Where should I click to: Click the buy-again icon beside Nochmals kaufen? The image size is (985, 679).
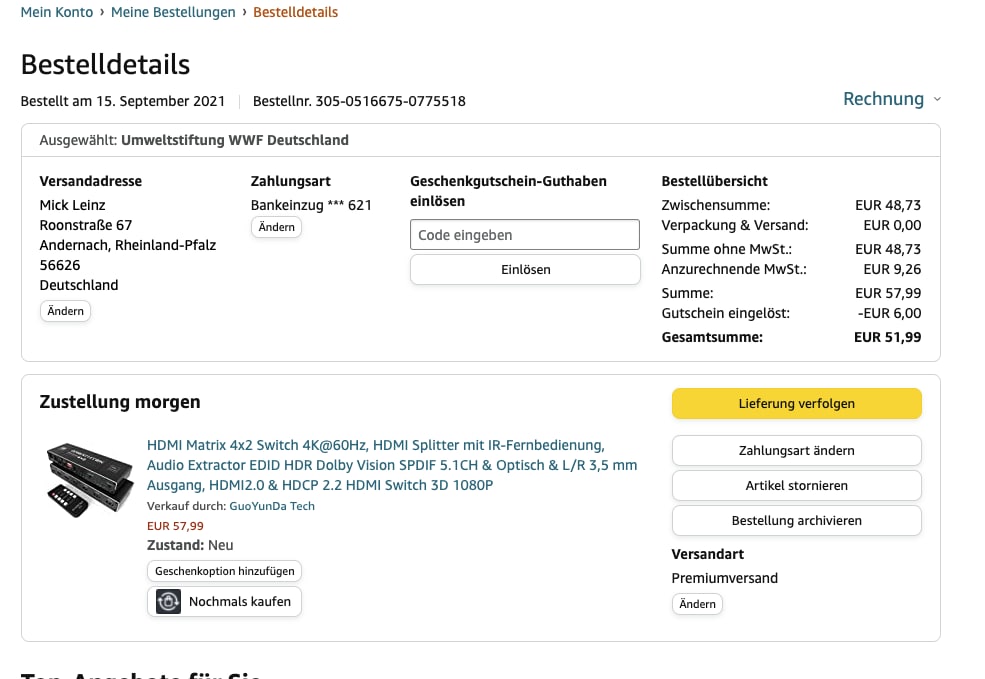(x=169, y=601)
